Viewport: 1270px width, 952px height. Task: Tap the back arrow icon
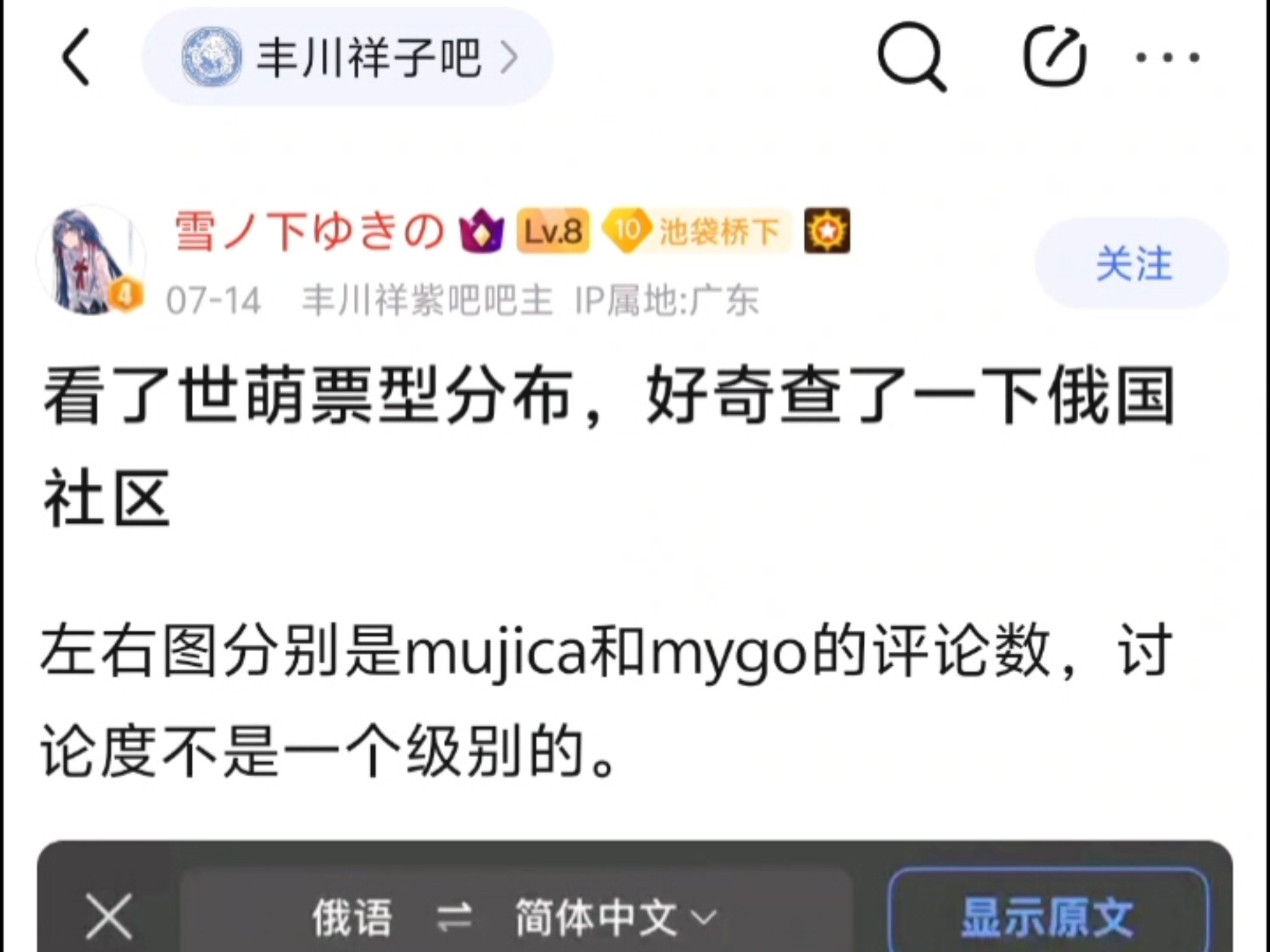click(x=77, y=57)
